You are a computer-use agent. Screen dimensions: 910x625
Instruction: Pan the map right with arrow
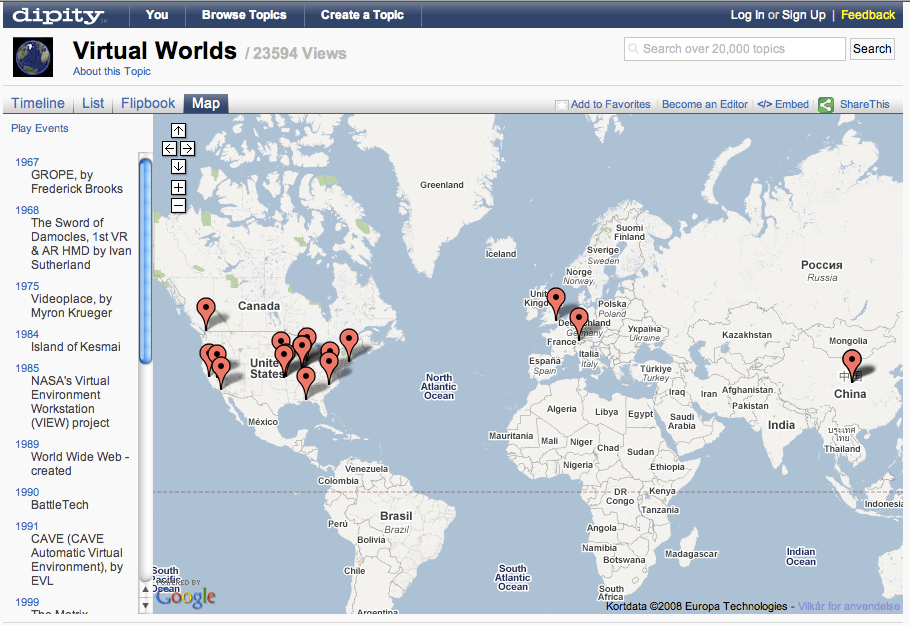(187, 148)
